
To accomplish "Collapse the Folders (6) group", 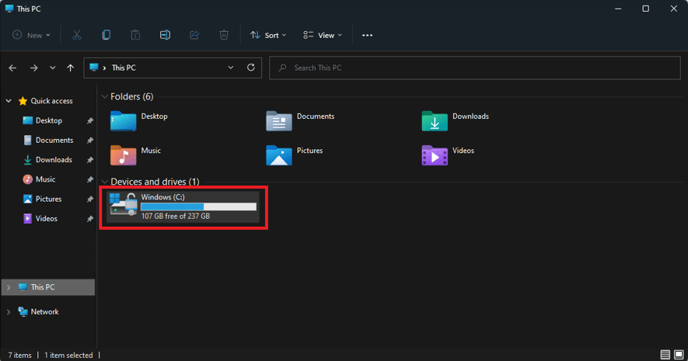I will (104, 97).
